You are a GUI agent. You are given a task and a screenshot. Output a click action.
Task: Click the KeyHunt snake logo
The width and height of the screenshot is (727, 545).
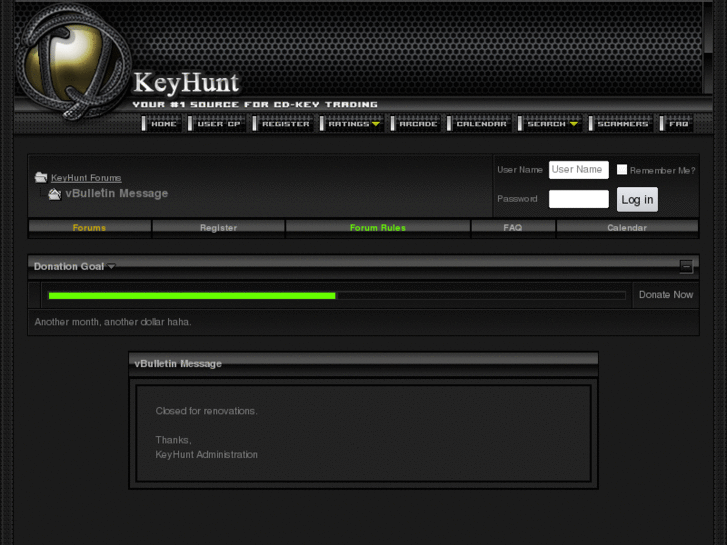[73, 62]
